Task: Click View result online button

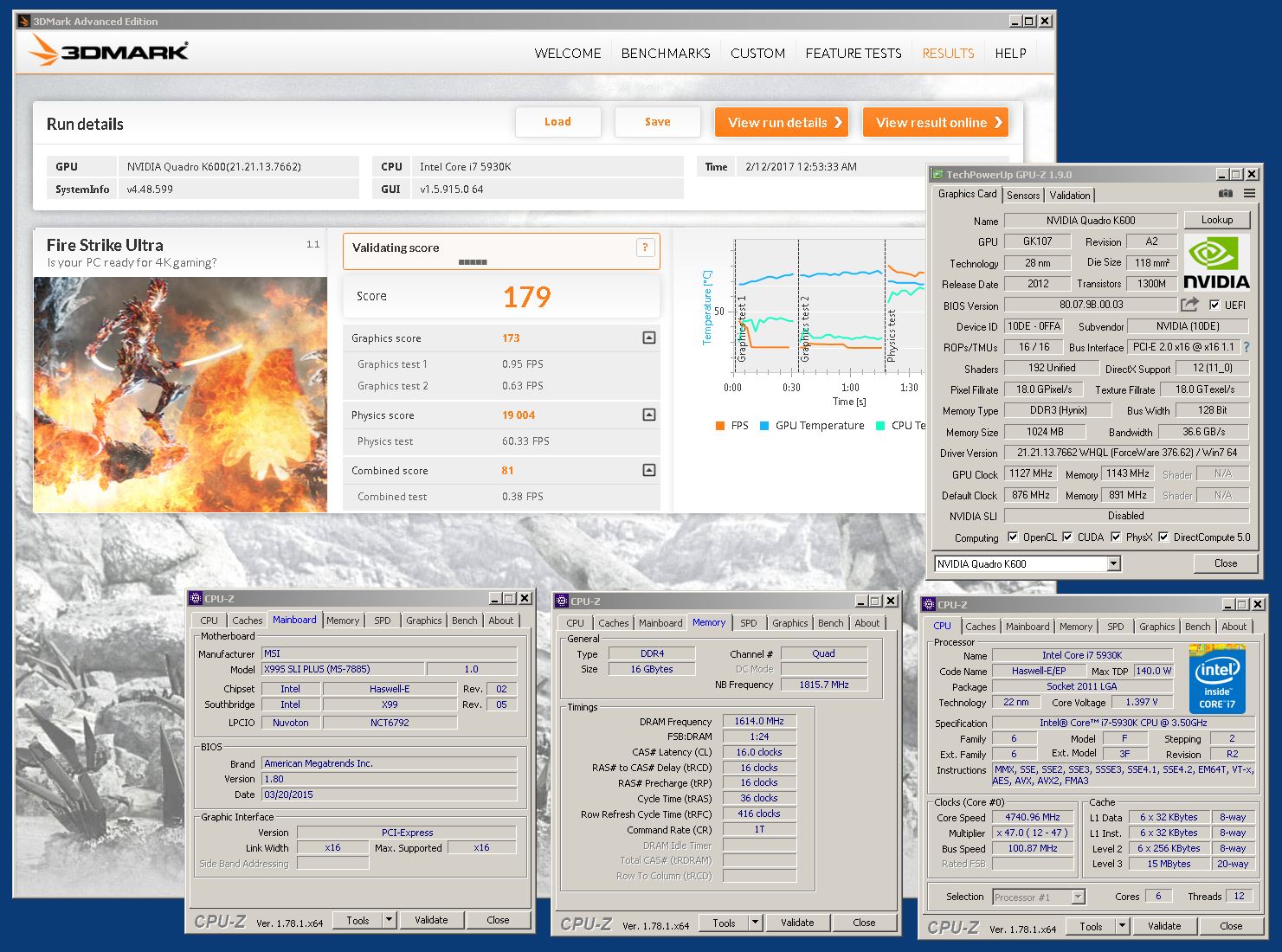Action: coord(936,122)
